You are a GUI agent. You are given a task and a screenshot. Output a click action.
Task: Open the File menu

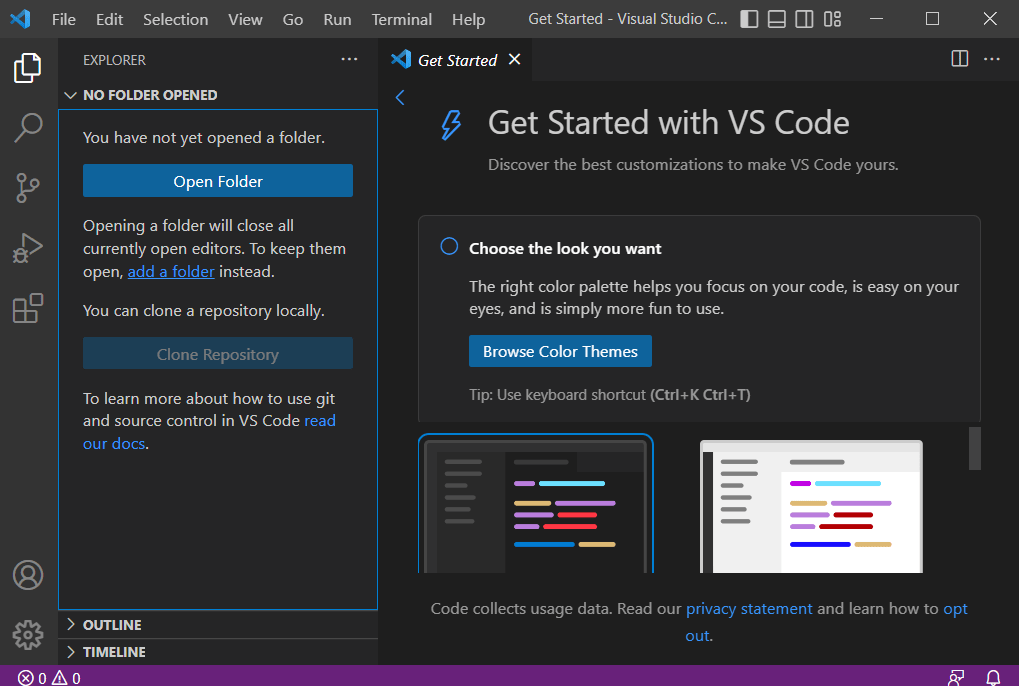point(64,19)
